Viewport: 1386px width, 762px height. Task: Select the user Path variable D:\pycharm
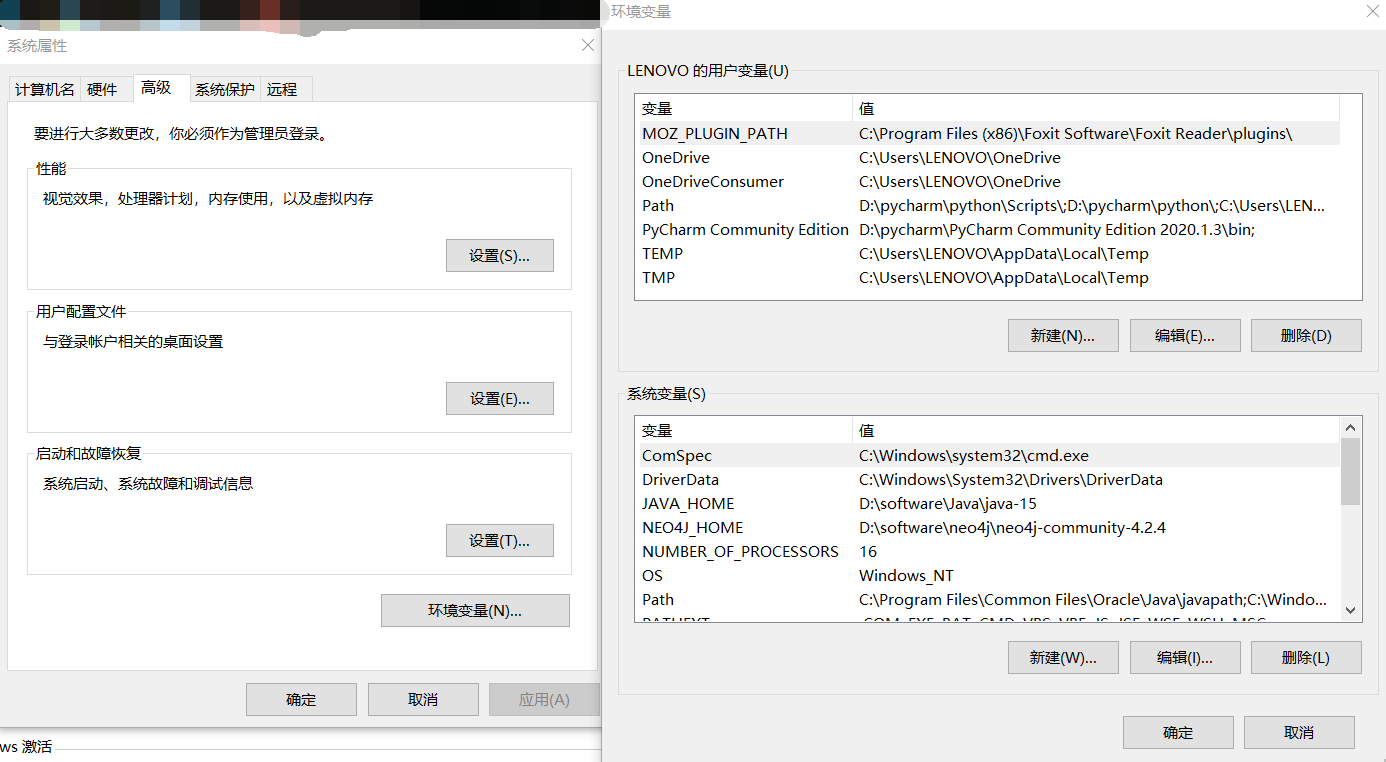[x=987, y=206]
